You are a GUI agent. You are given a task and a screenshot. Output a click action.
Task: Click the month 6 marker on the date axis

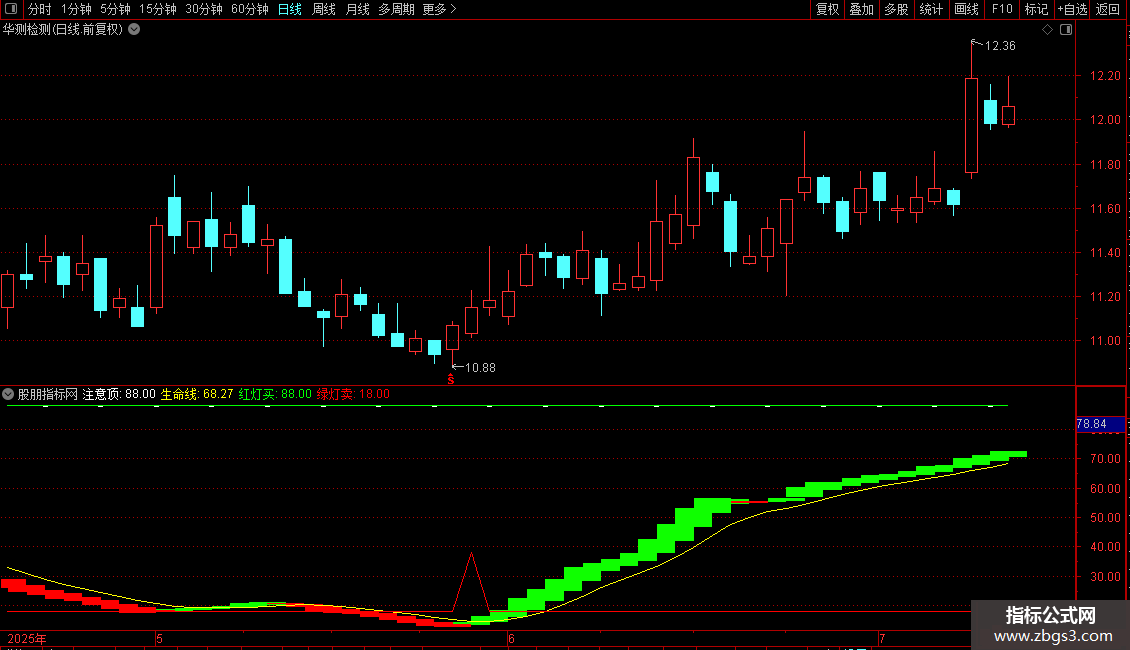click(511, 638)
